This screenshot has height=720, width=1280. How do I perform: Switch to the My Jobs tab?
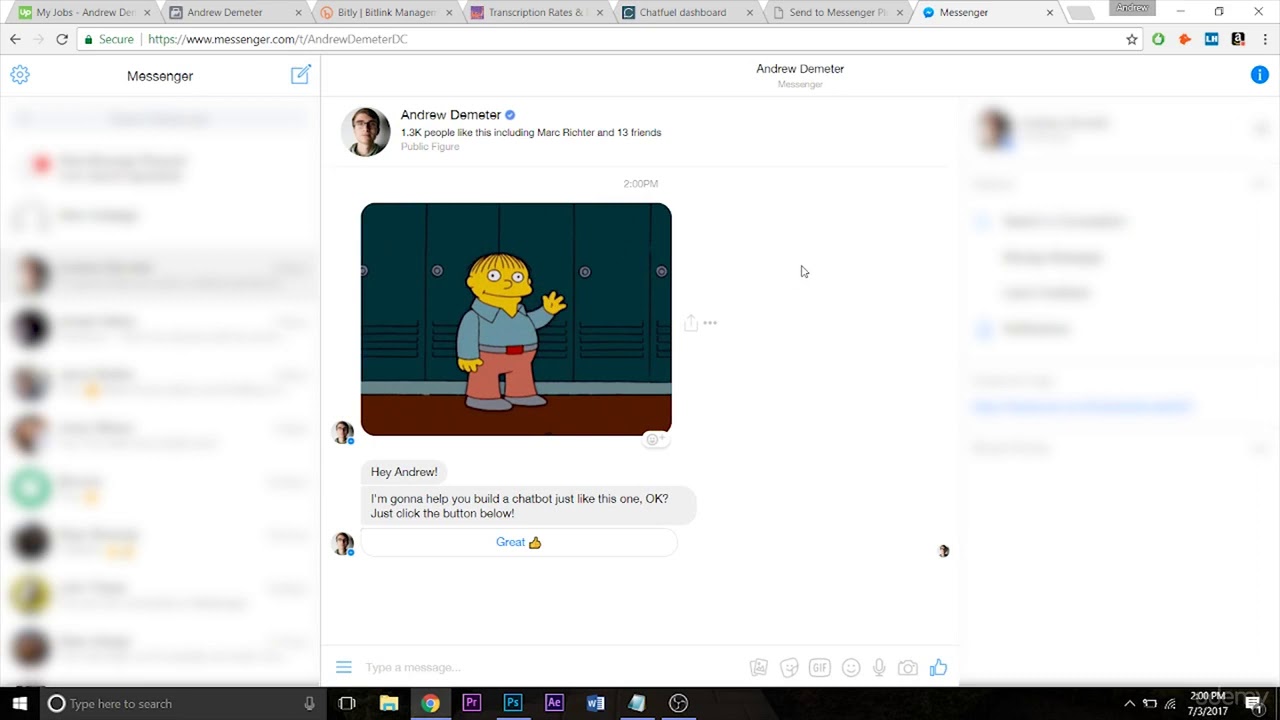(x=85, y=13)
